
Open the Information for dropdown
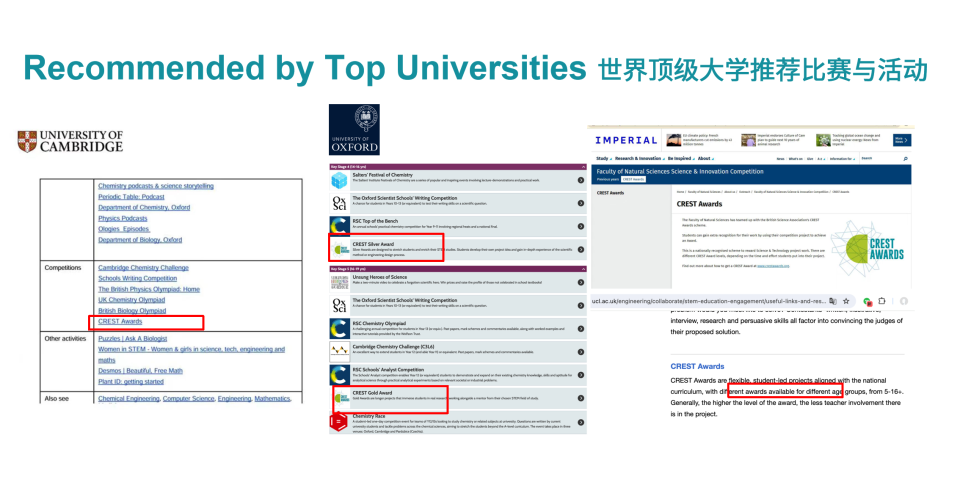pyautogui.click(x=842, y=159)
